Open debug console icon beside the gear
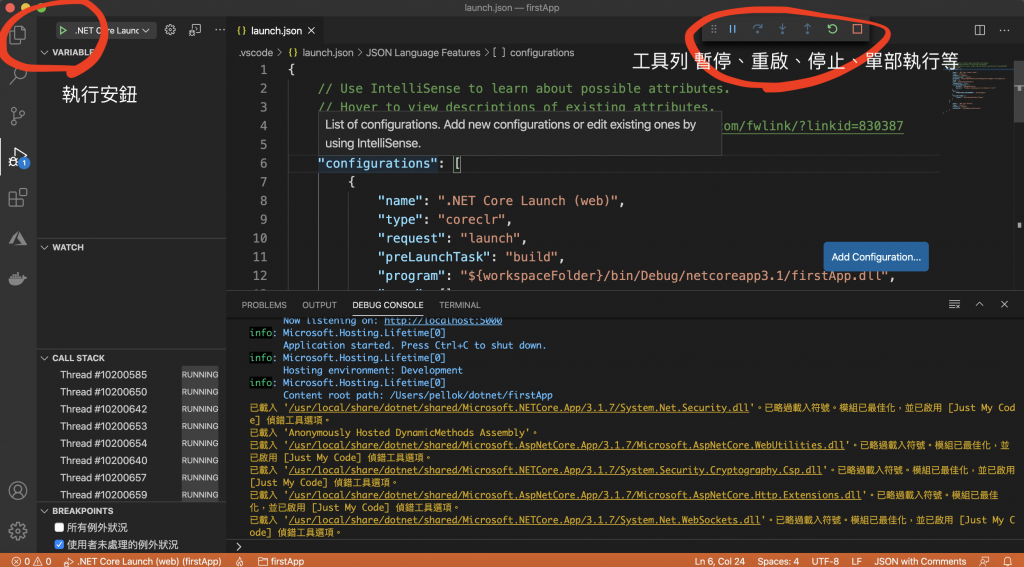The image size is (1024, 567). [x=195, y=30]
